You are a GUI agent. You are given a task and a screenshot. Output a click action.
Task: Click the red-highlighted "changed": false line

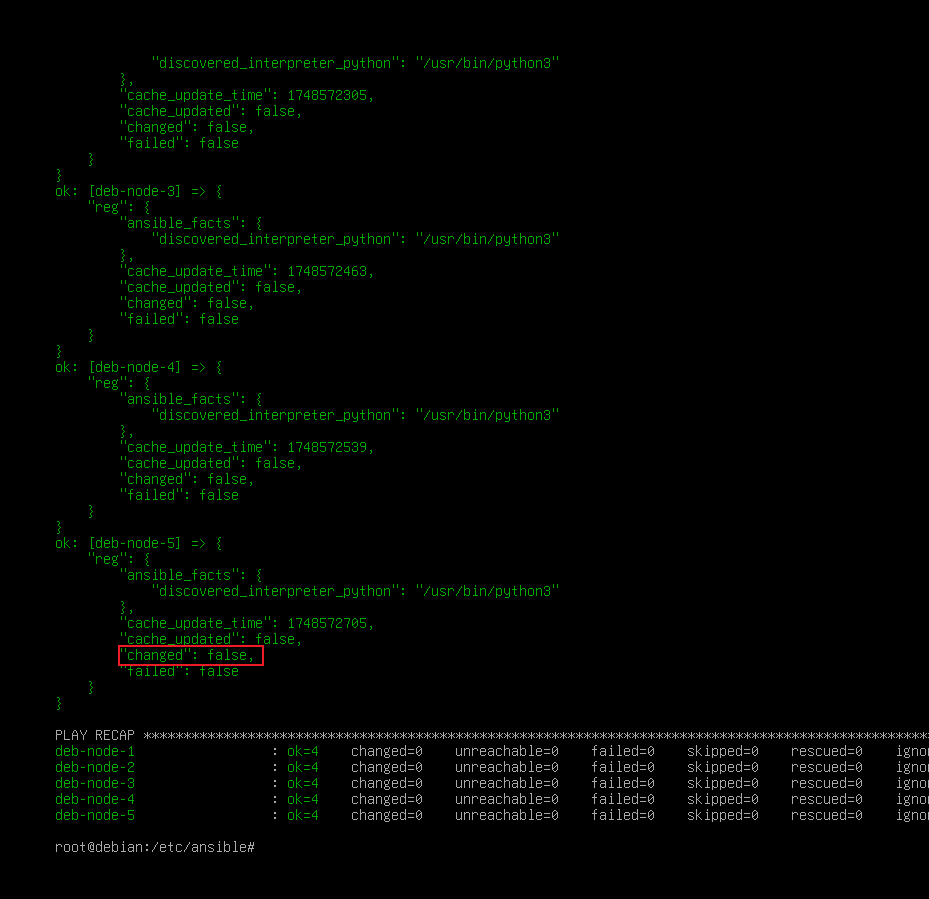tap(190, 655)
